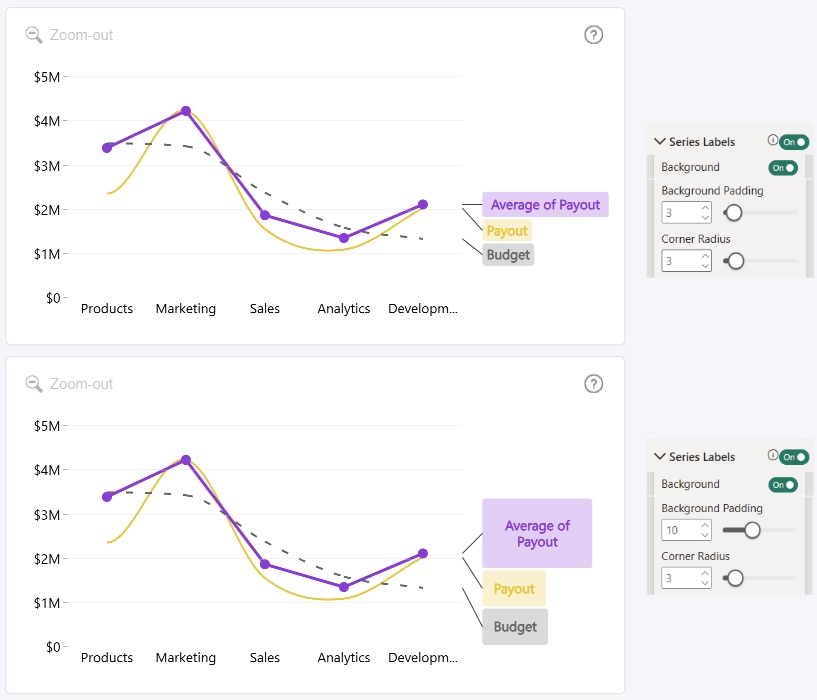Screen dimensions: 817x700
Task: Increase top Background Padding stepper
Action: tap(705, 208)
